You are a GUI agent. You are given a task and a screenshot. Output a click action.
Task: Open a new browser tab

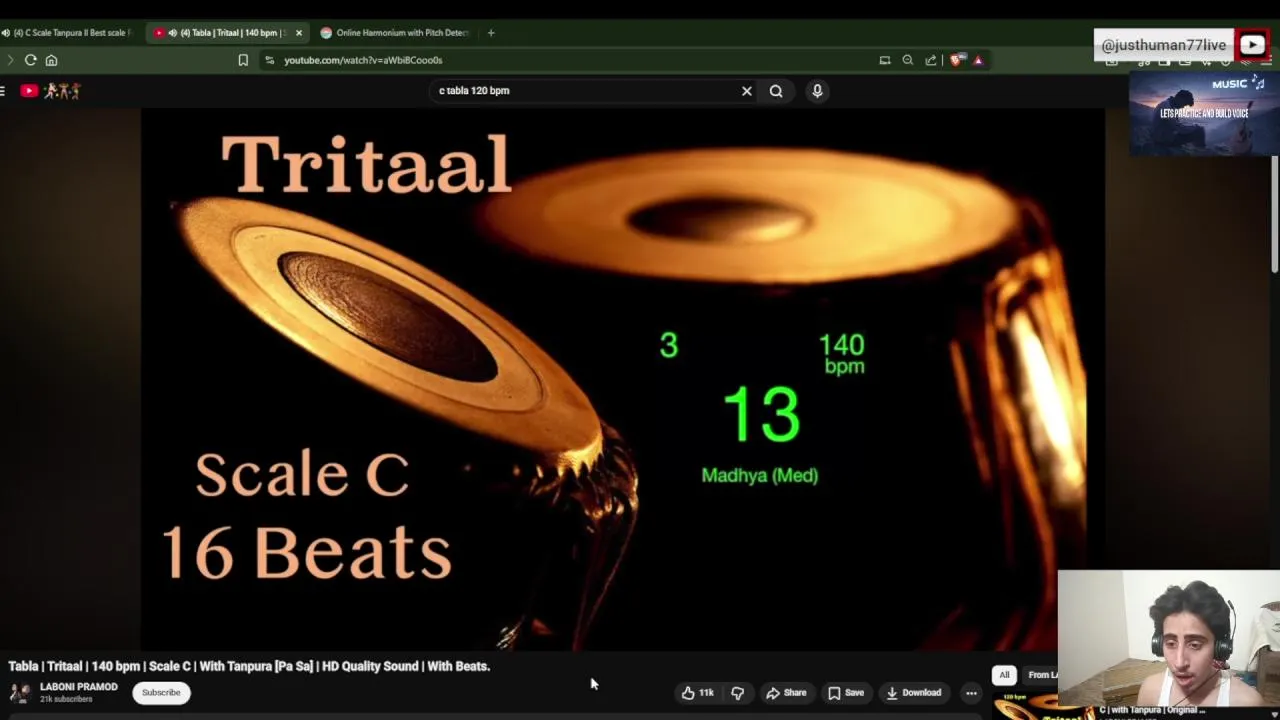491,33
